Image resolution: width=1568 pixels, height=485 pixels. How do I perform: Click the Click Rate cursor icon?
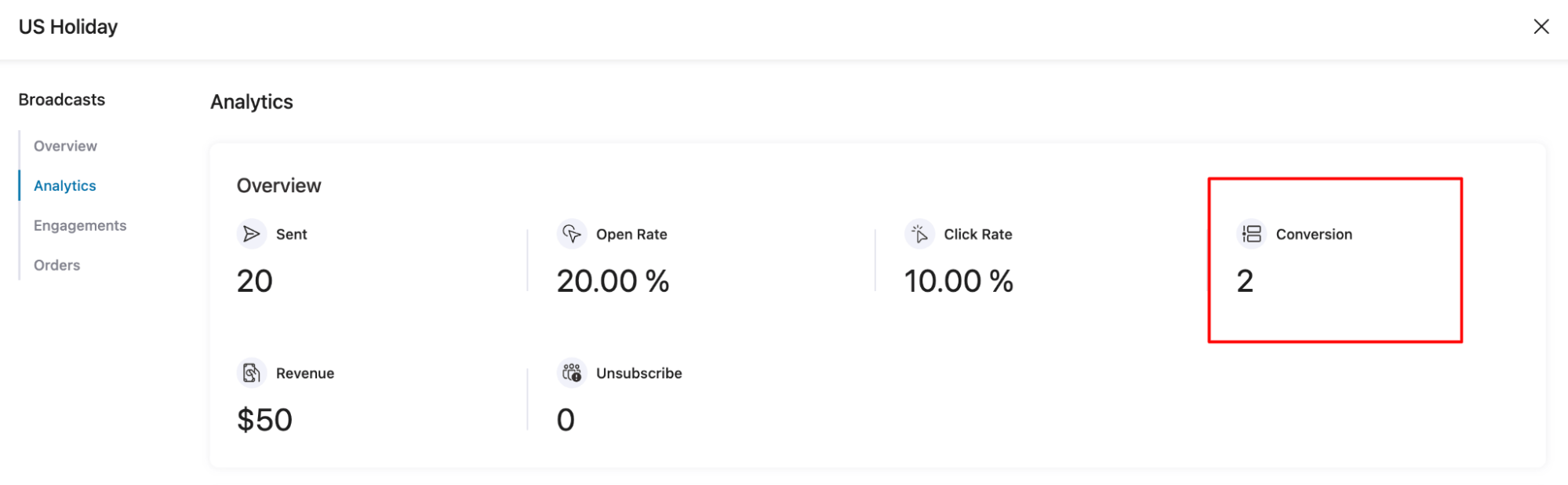(x=920, y=233)
